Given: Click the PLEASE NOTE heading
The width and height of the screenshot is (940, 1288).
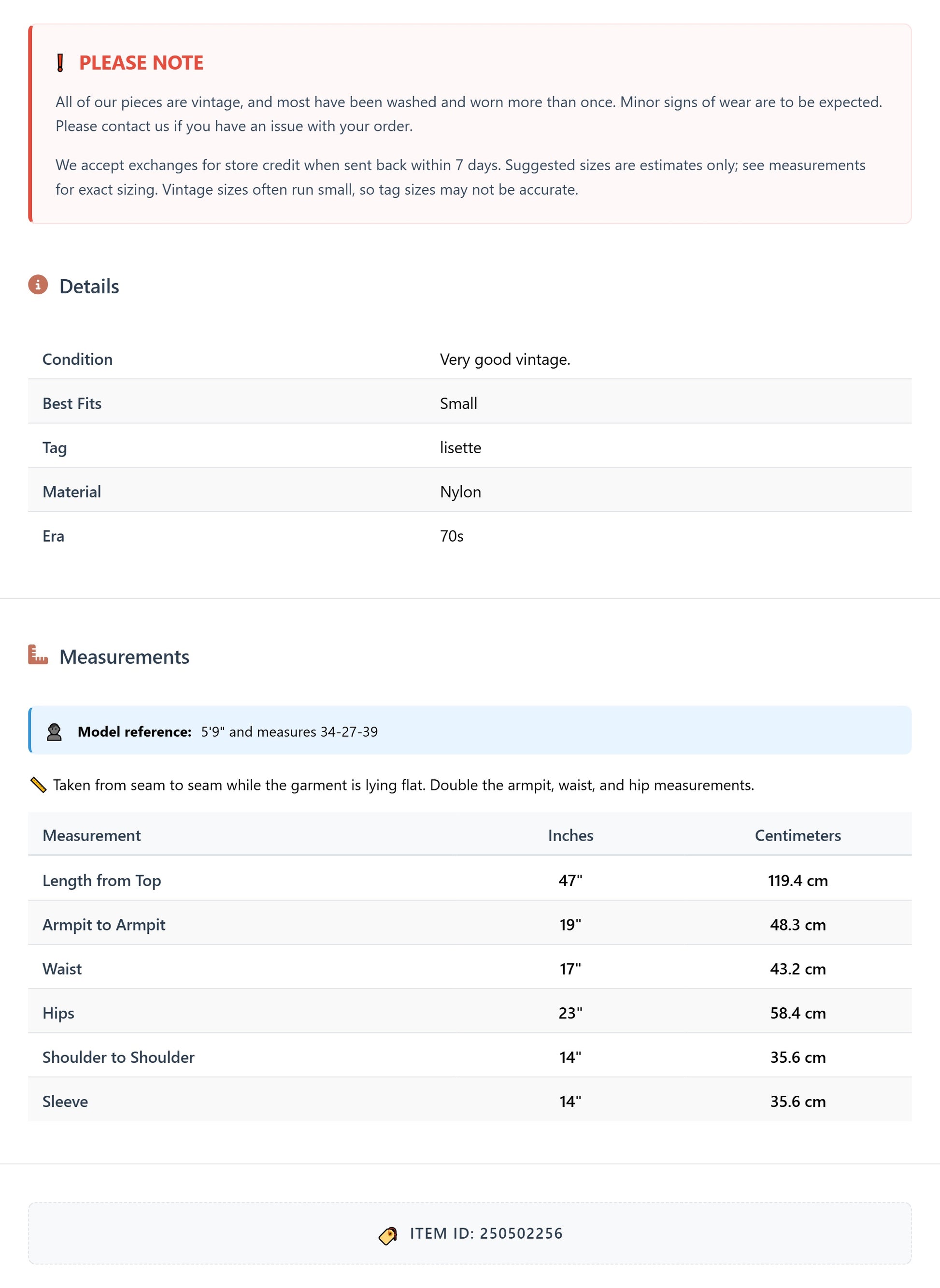Looking at the screenshot, I should (141, 63).
